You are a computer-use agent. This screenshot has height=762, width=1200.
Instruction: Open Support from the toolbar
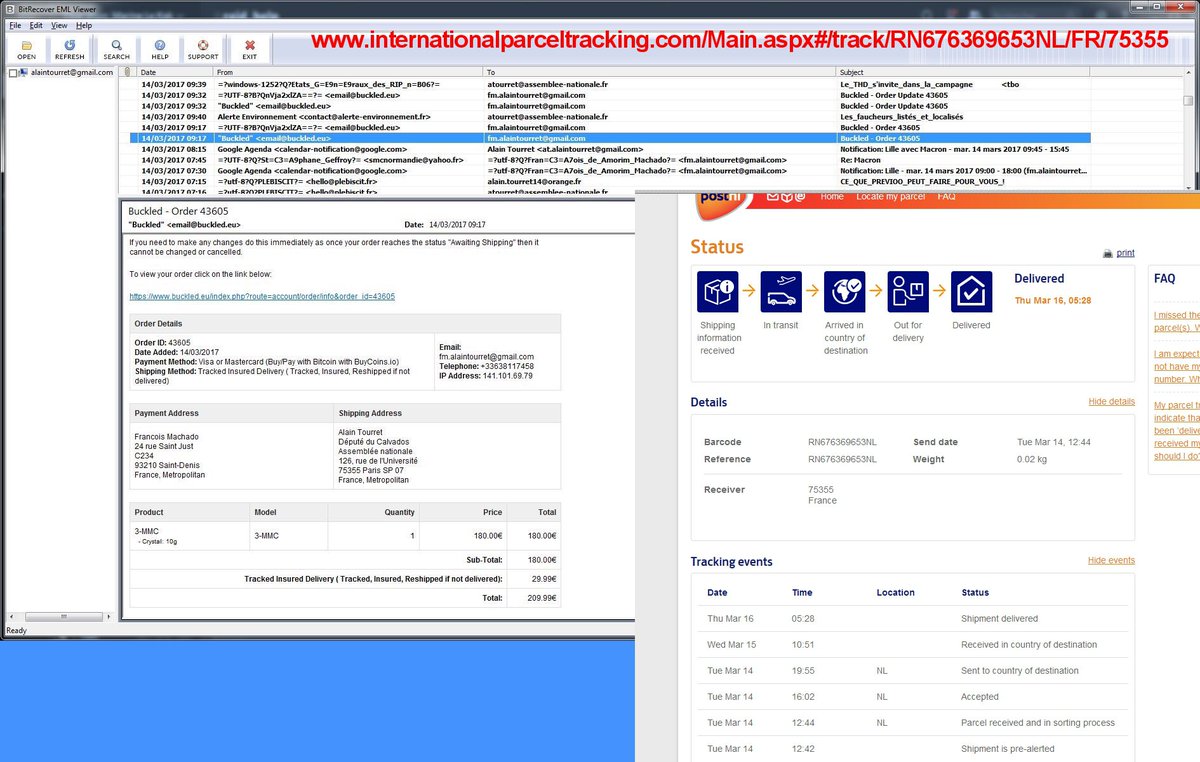pyautogui.click(x=203, y=49)
